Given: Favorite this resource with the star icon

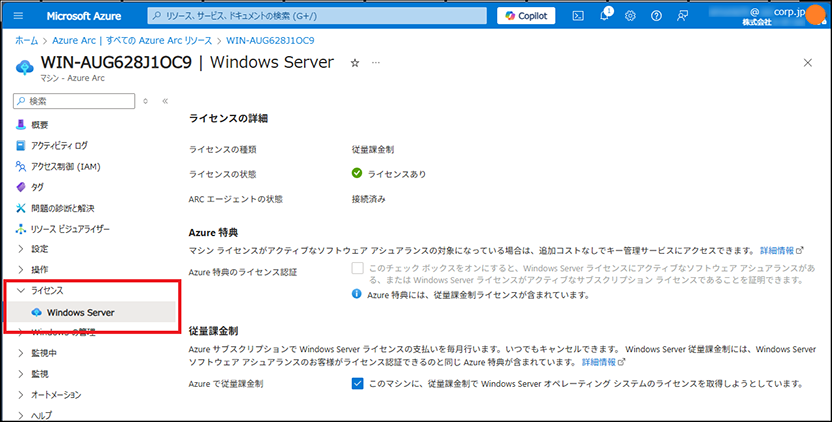Looking at the screenshot, I should click(355, 63).
